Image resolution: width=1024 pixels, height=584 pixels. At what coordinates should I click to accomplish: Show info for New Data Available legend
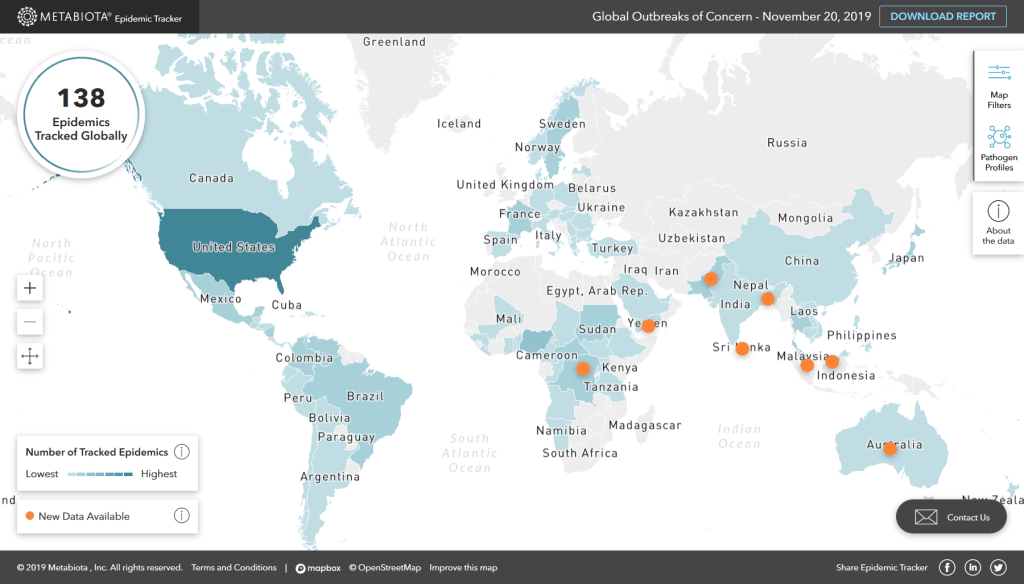[182, 516]
